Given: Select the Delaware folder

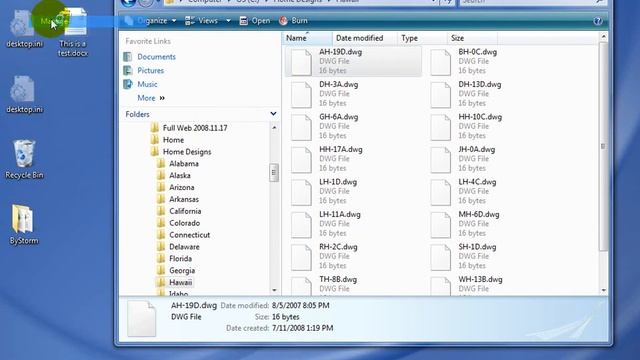Looking at the screenshot, I should (184, 247).
